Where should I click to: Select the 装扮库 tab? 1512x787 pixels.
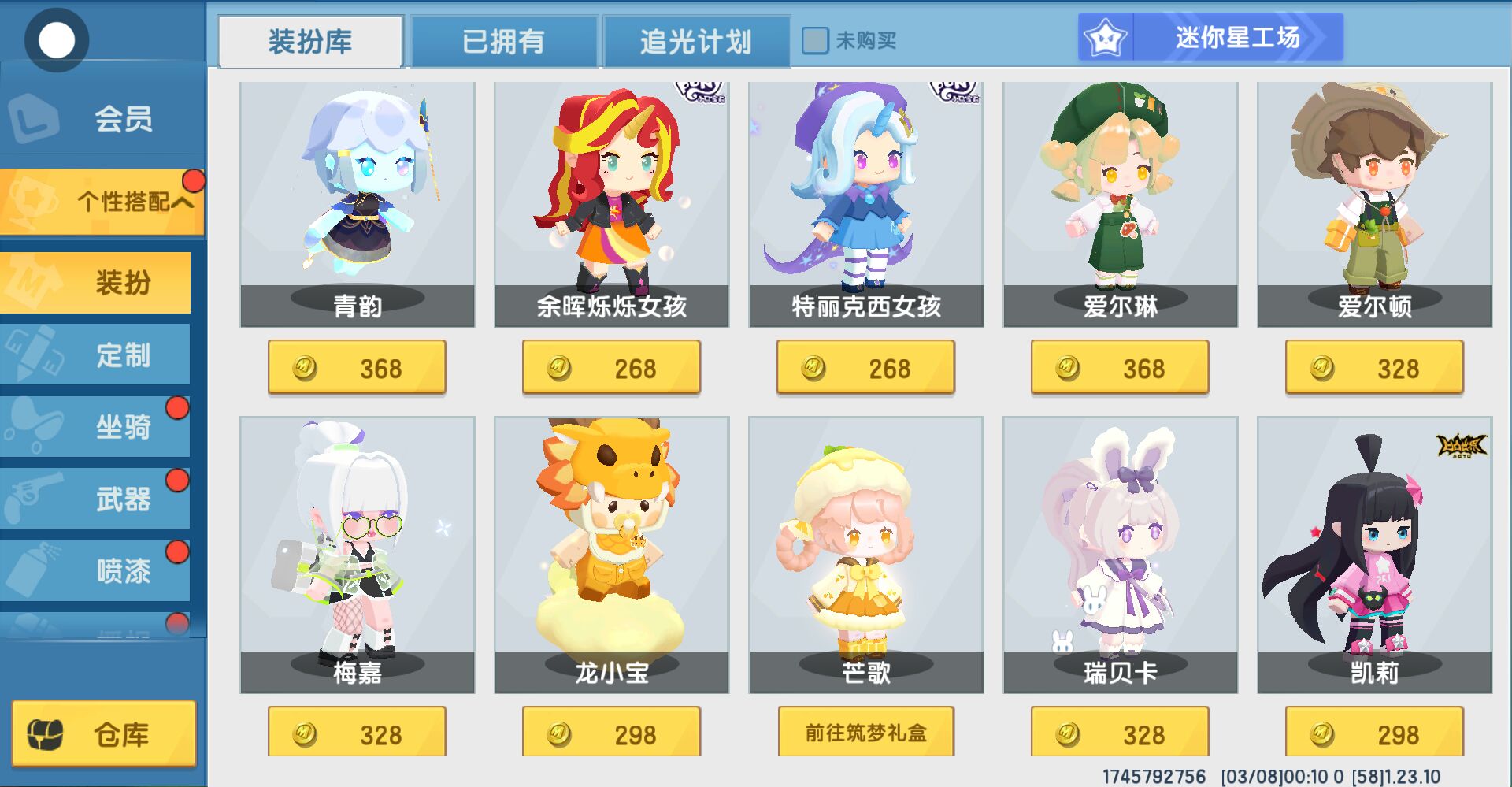point(310,41)
